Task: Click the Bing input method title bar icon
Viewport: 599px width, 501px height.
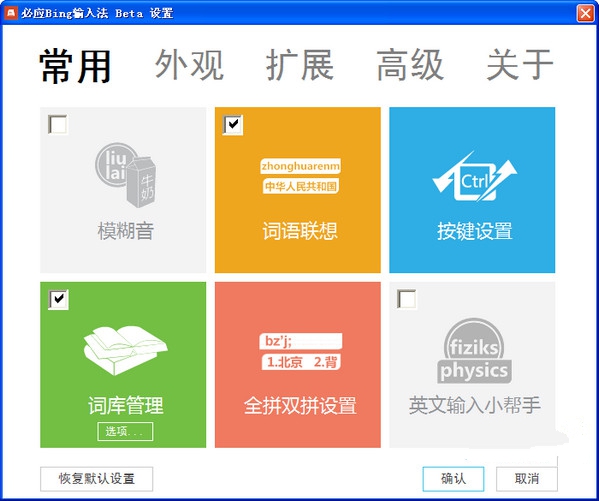Action: pyautogui.click(x=11, y=13)
